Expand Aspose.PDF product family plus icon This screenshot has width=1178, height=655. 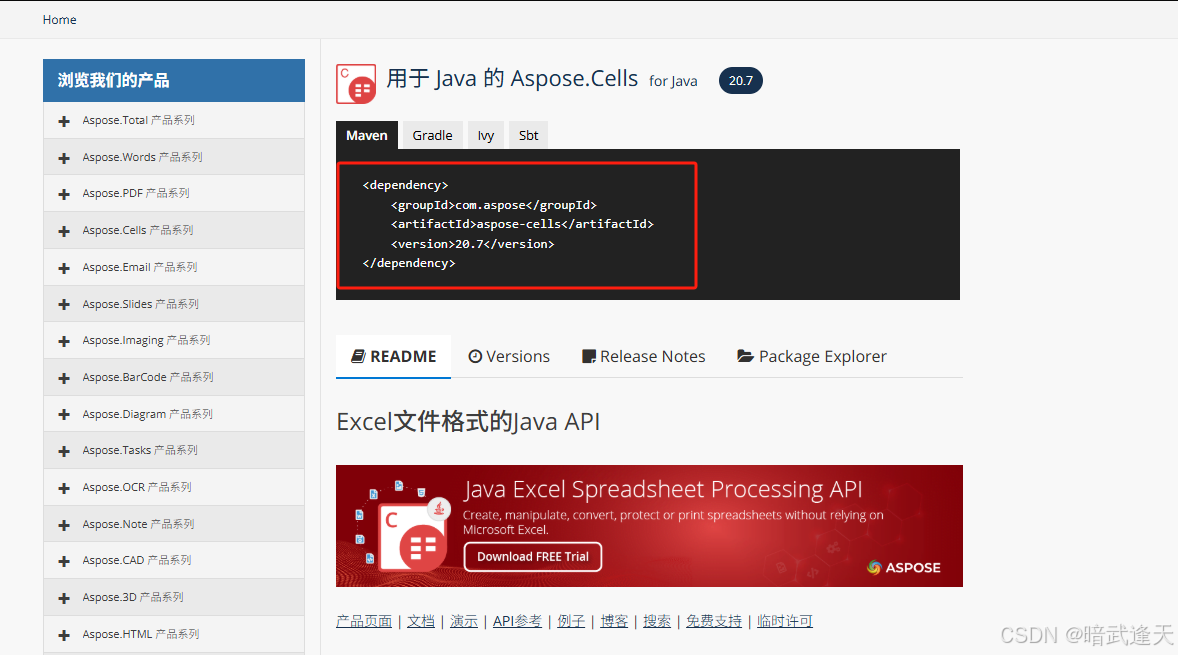coord(64,194)
